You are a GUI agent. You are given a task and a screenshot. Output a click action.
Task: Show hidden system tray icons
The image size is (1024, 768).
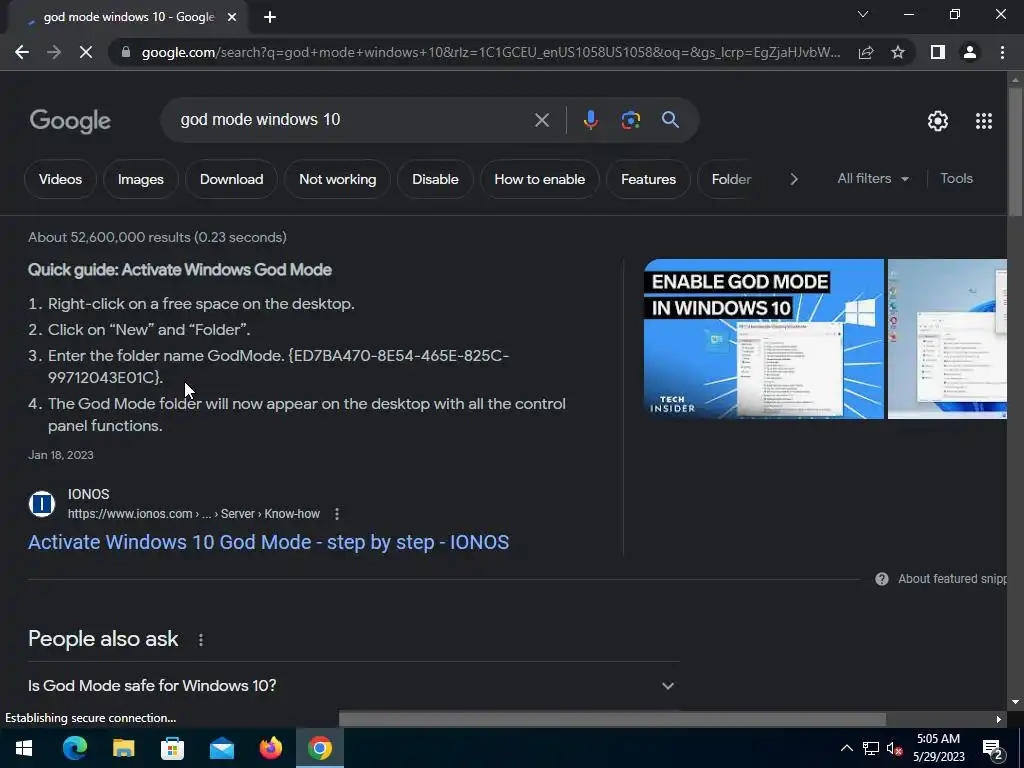(846, 748)
